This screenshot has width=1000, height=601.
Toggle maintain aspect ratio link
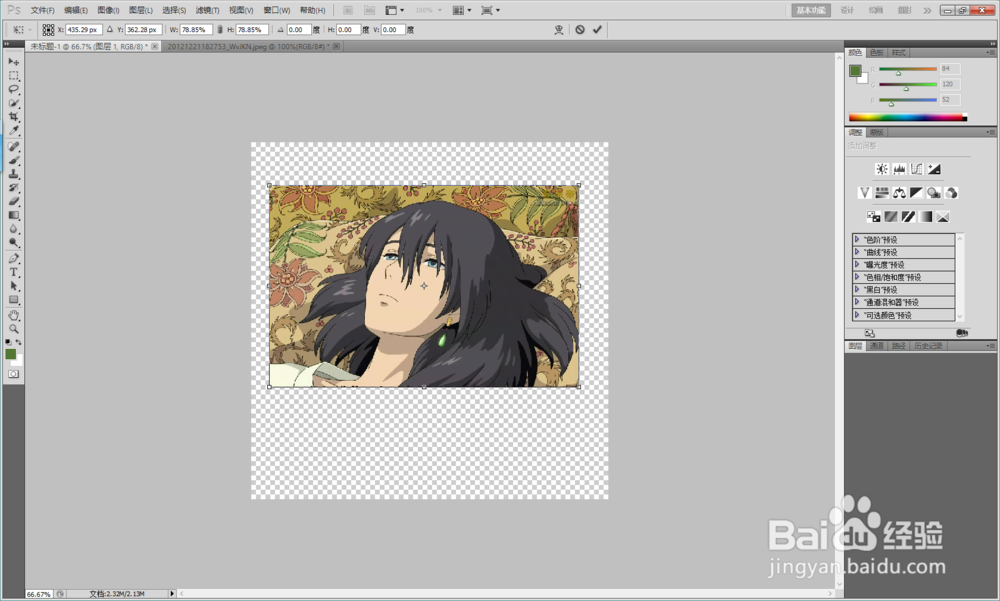click(x=220, y=29)
